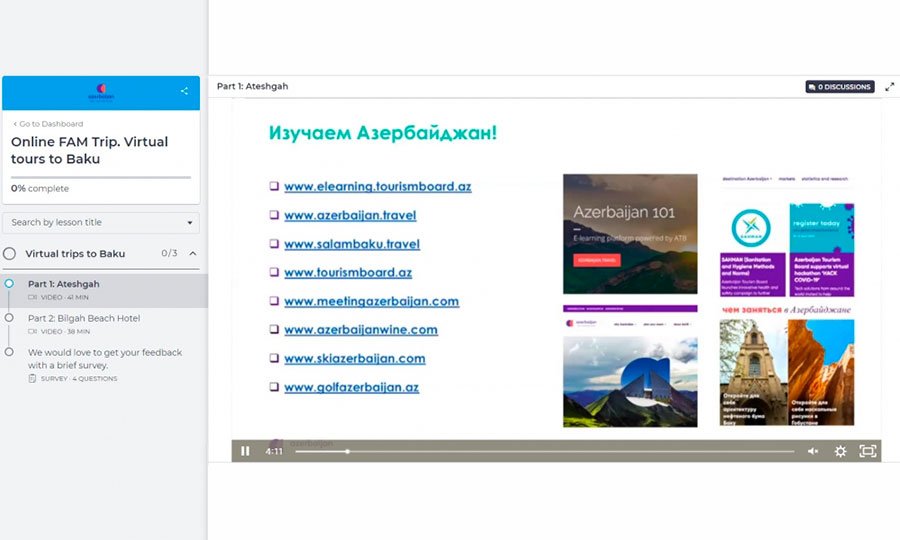Open www.azerbaijanwine.com link
The height and width of the screenshot is (540, 900).
tap(361, 330)
